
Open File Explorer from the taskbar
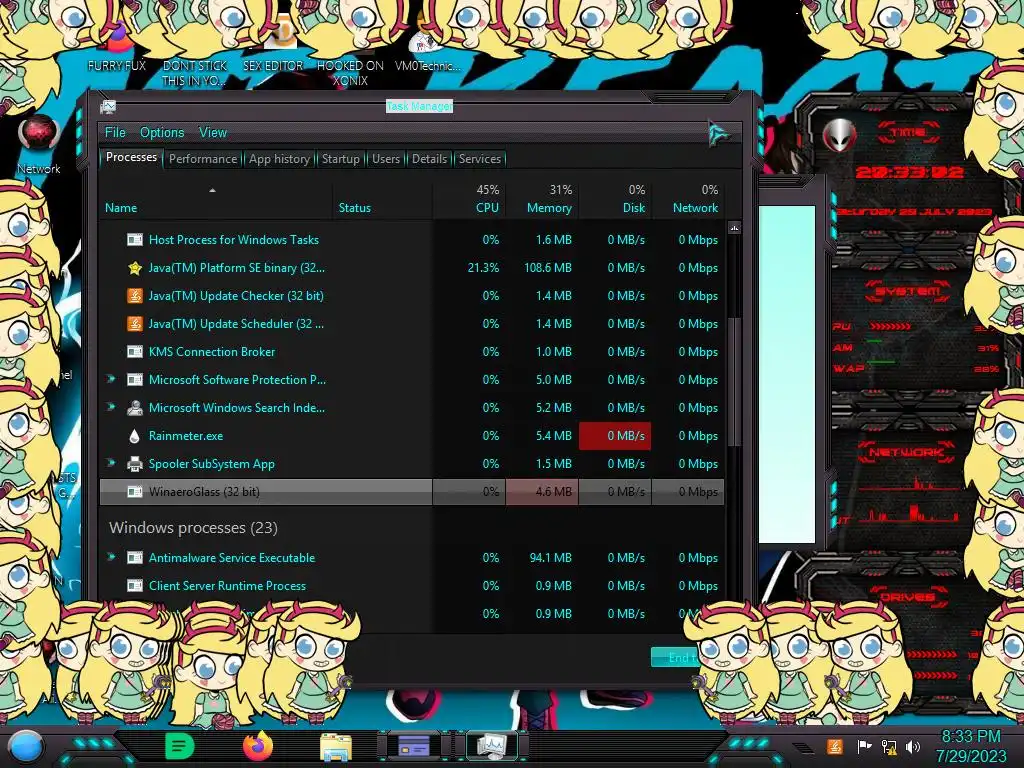click(336, 746)
